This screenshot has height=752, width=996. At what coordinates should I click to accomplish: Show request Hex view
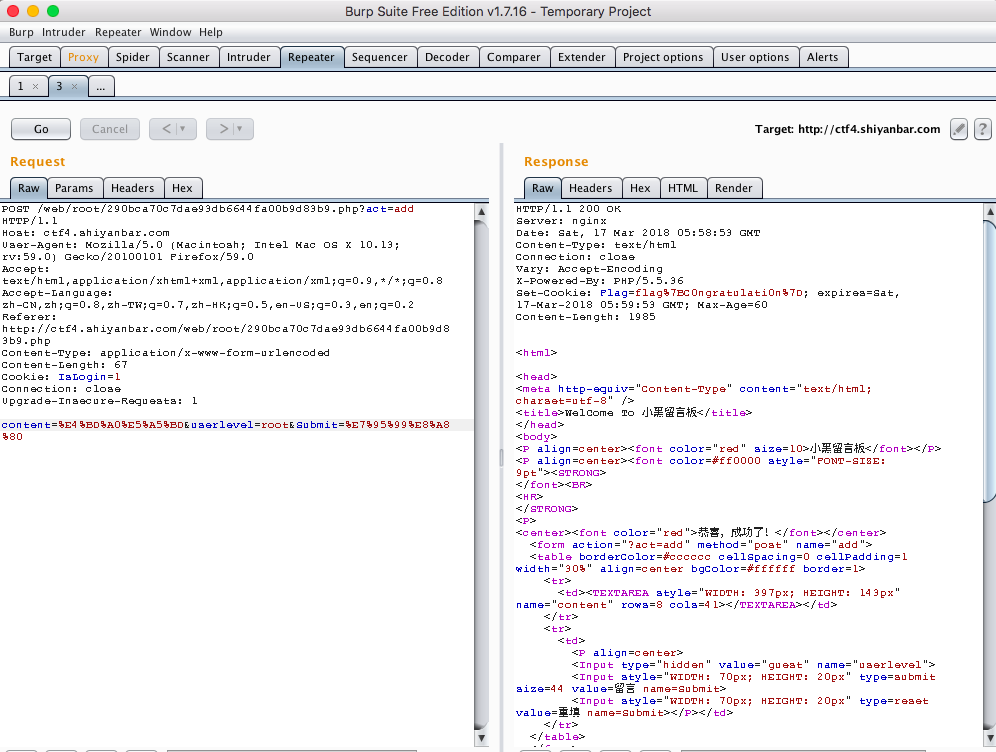[182, 188]
